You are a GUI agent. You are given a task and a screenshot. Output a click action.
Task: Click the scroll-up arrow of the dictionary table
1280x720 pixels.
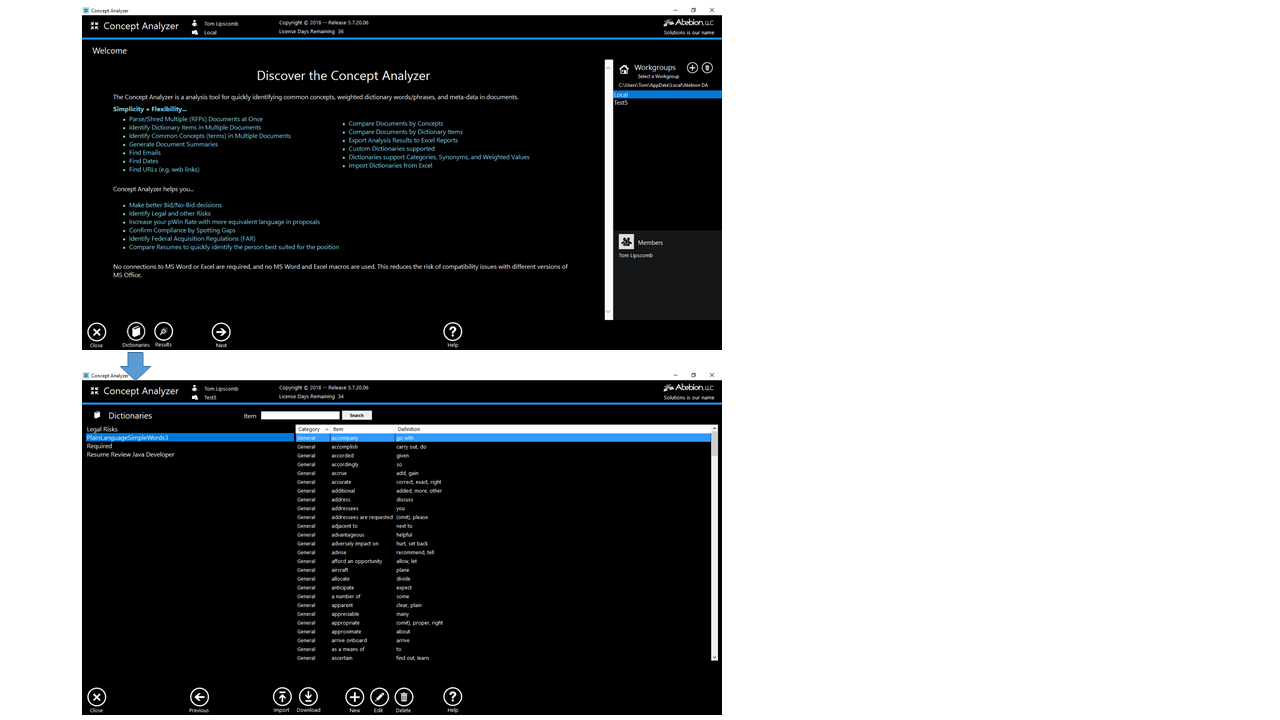(x=714, y=429)
